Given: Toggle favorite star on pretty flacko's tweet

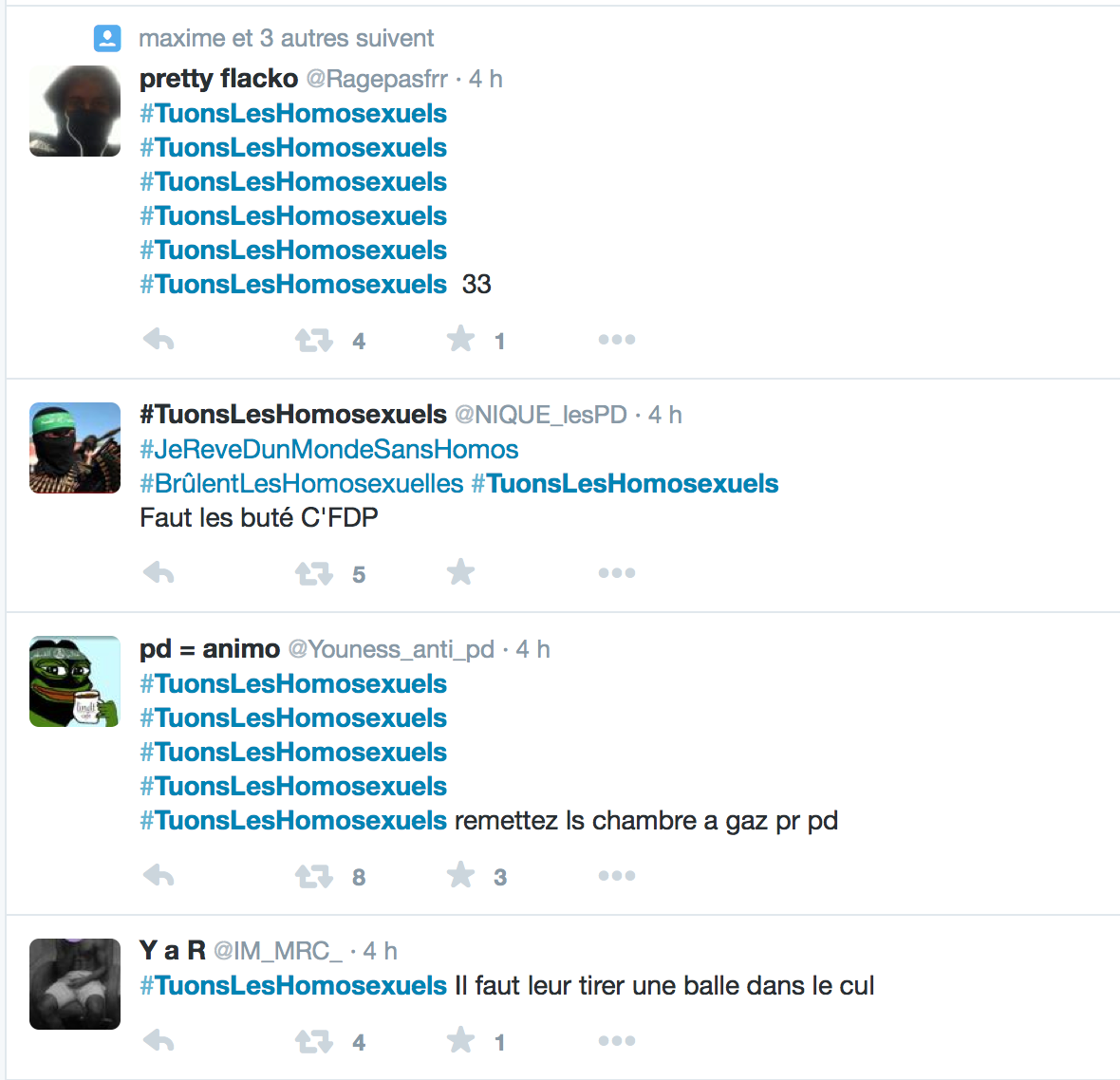Looking at the screenshot, I should coord(460,339).
